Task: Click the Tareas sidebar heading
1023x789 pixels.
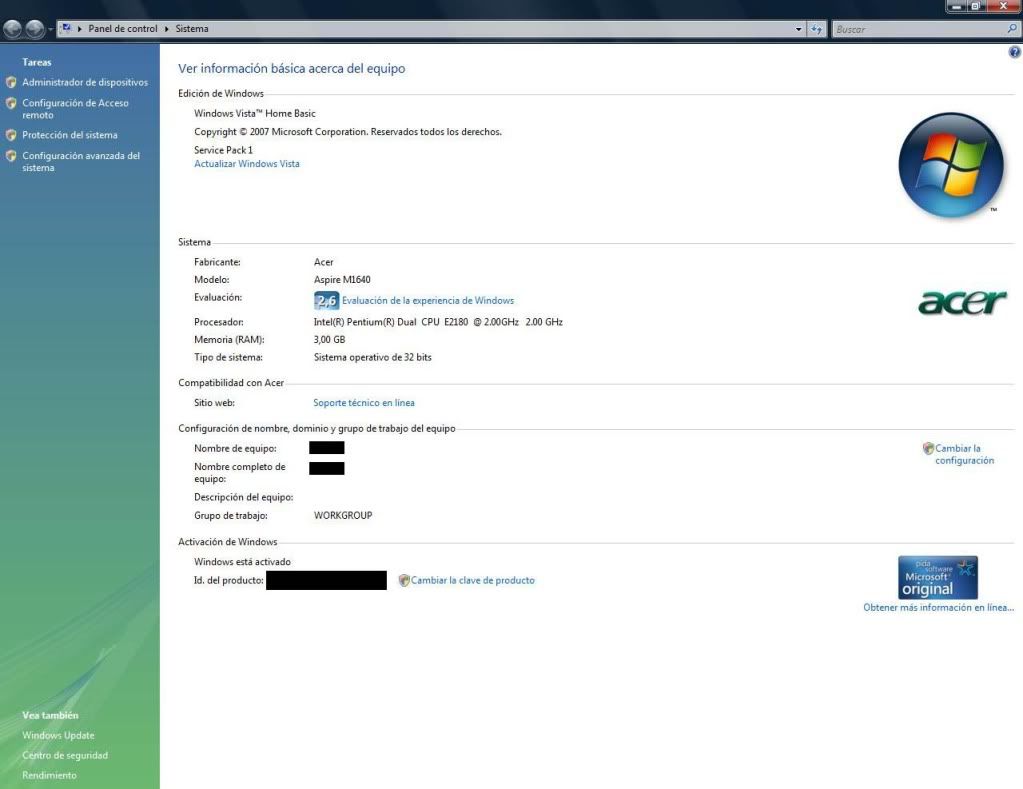Action: pos(37,62)
